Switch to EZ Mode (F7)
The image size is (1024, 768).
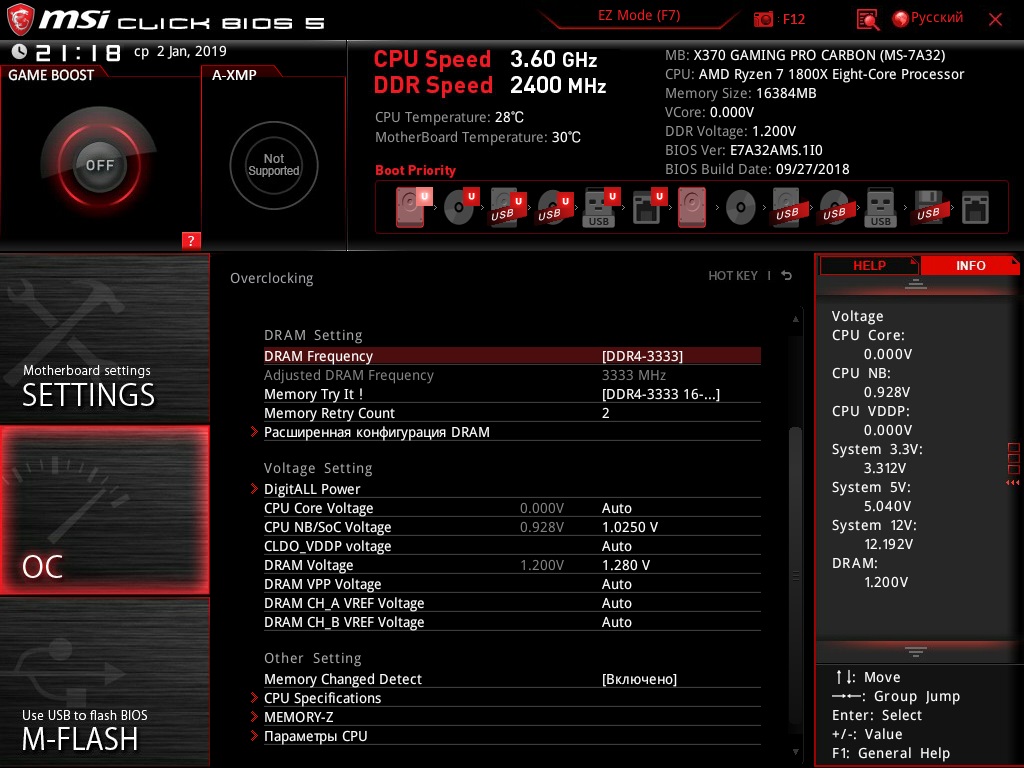[639, 15]
